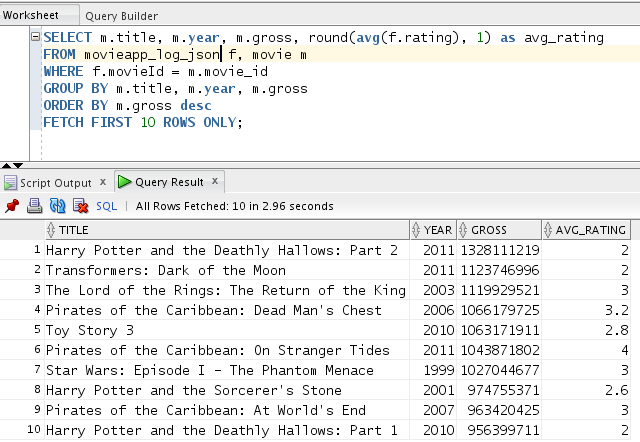Select cell 'Pirates of the Caribbean: Dead Man's Chest'

click(x=227, y=310)
